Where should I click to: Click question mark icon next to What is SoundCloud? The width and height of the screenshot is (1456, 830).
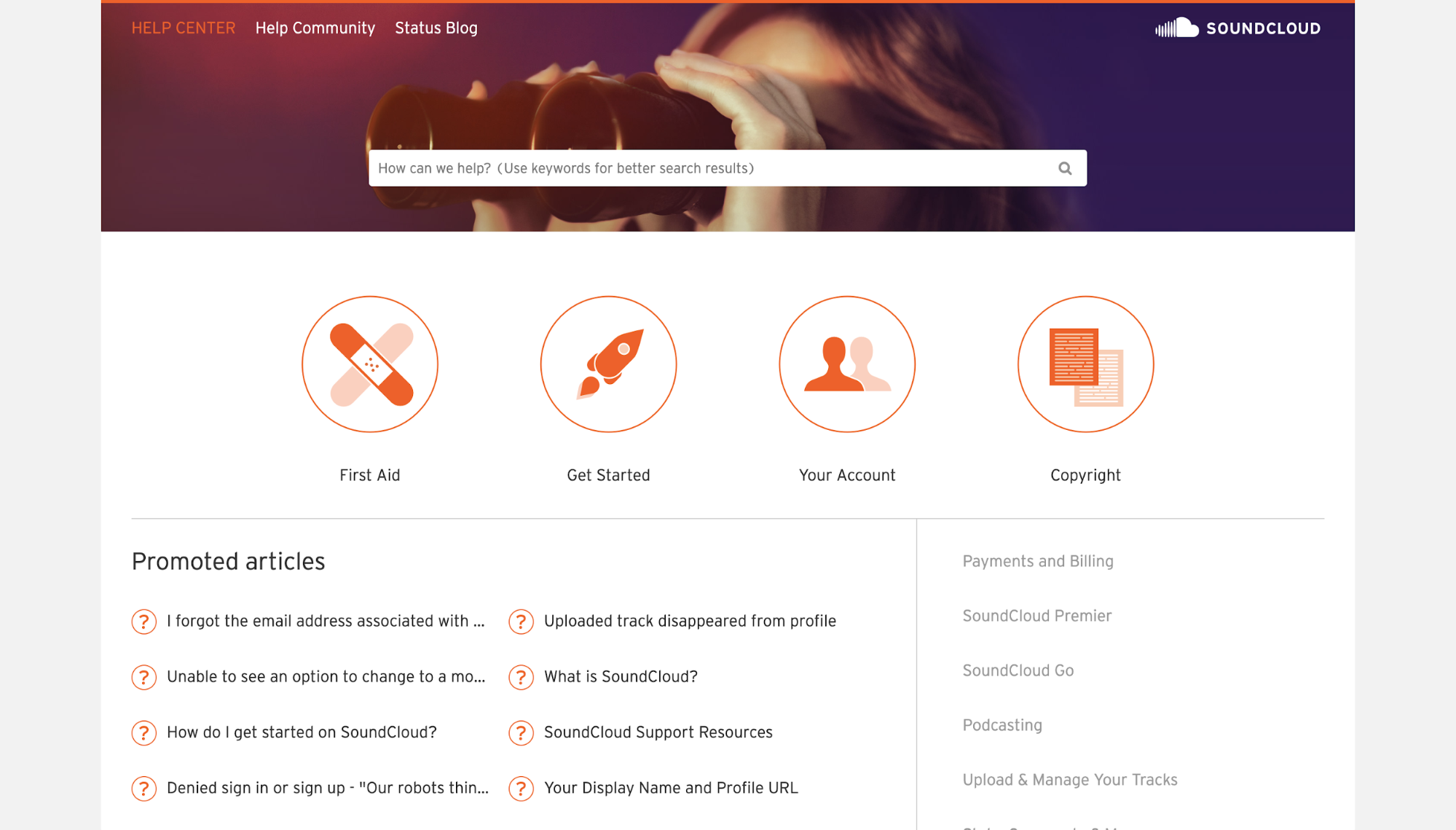pyautogui.click(x=521, y=676)
